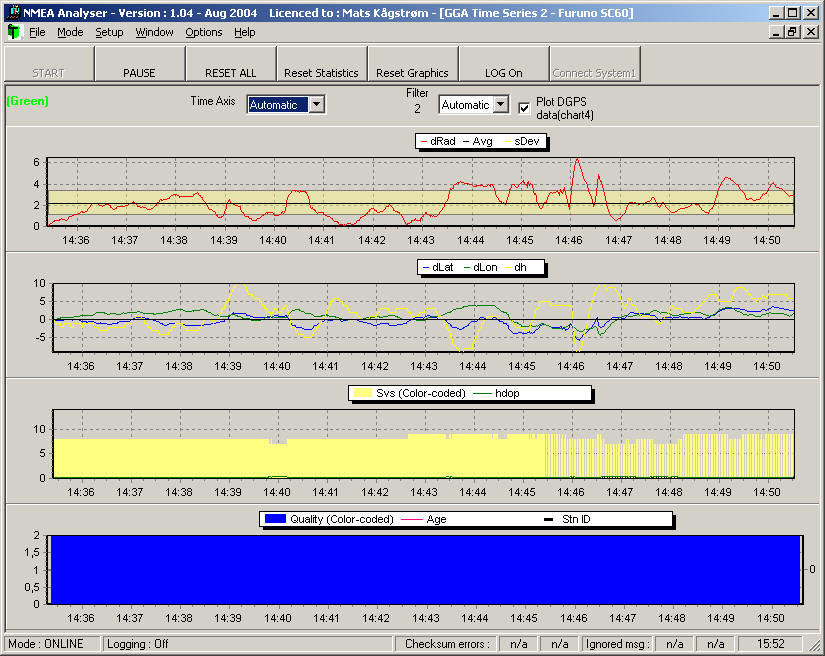Open the Setup menu
This screenshot has width=825, height=656.
pyautogui.click(x=109, y=32)
